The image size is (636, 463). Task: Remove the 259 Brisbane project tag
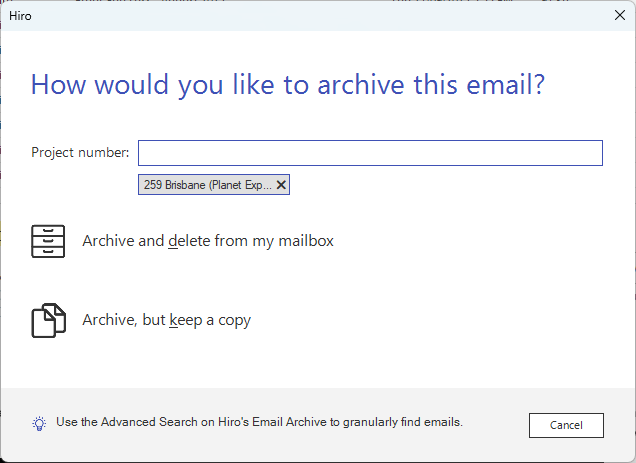click(281, 185)
